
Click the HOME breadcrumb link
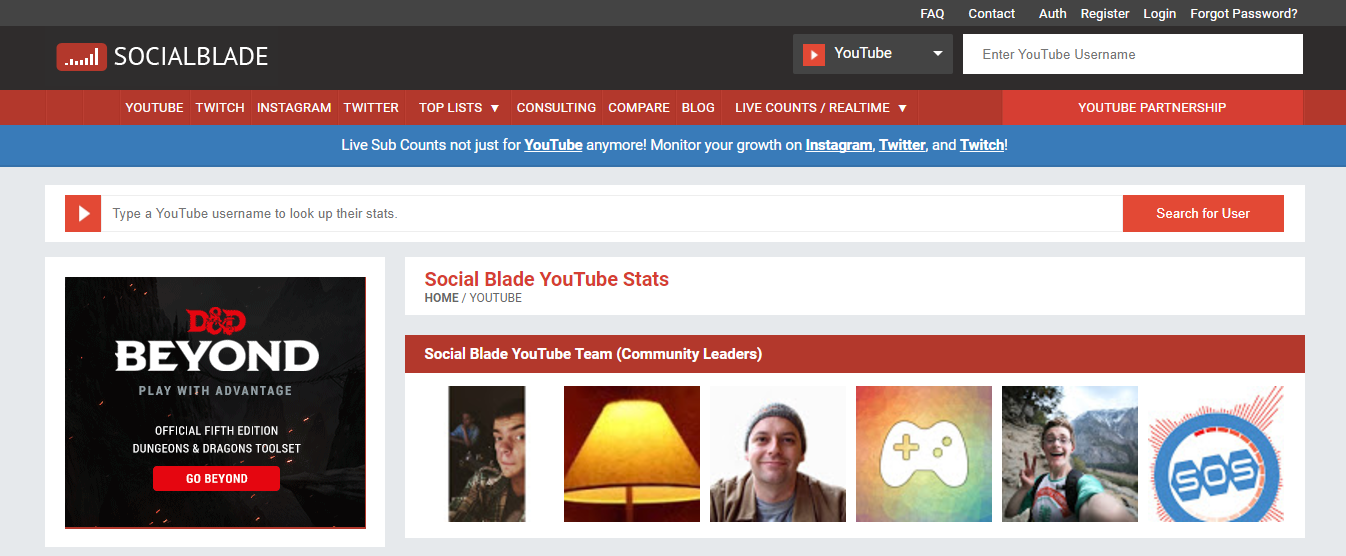click(441, 298)
